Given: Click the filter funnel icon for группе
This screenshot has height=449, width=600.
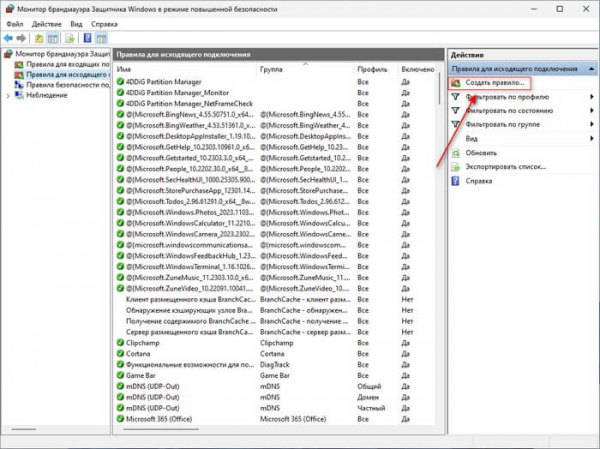Looking at the screenshot, I should click(x=455, y=124).
